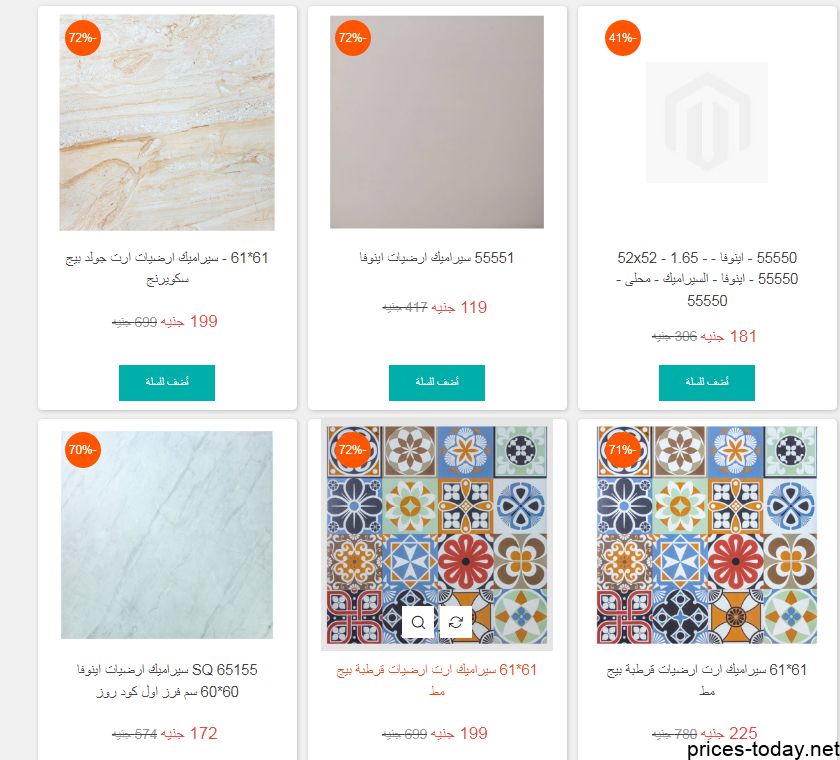Click the 70% discount badge on white marble tile
Viewport: 840px width, 760px height.
pos(82,449)
